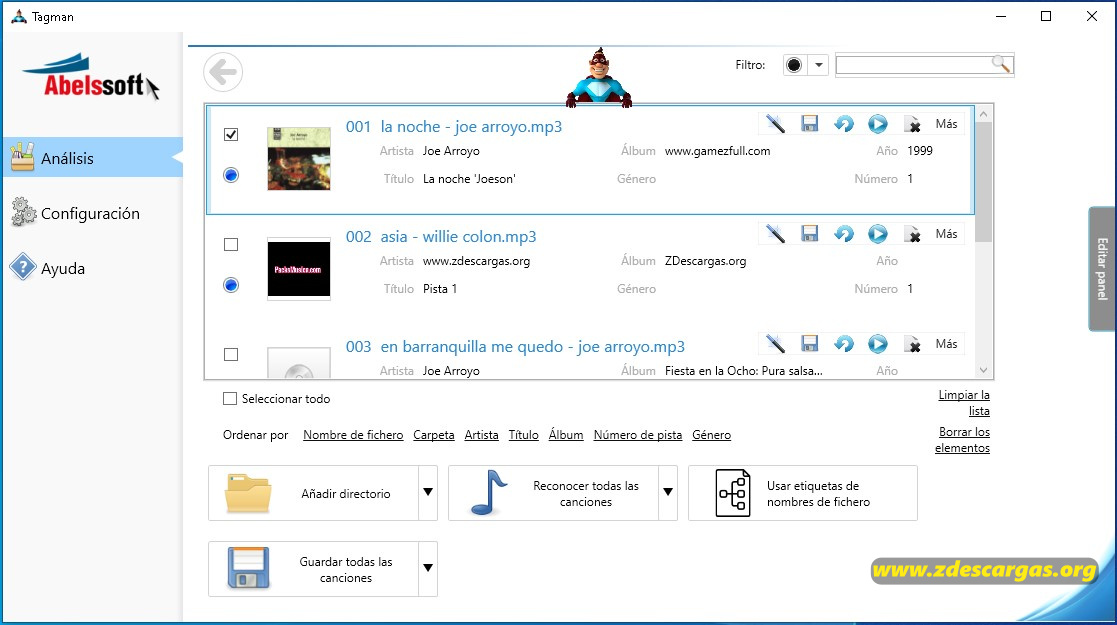Expand Guardar todas las canciones dropdown arrow
Viewport: 1117px width, 625px height.
pyautogui.click(x=428, y=569)
